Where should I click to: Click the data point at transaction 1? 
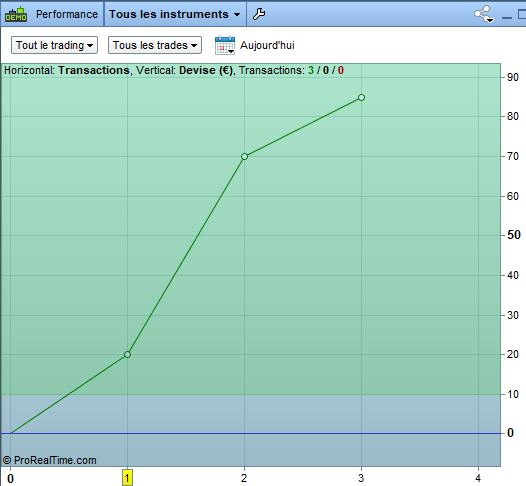pos(127,354)
